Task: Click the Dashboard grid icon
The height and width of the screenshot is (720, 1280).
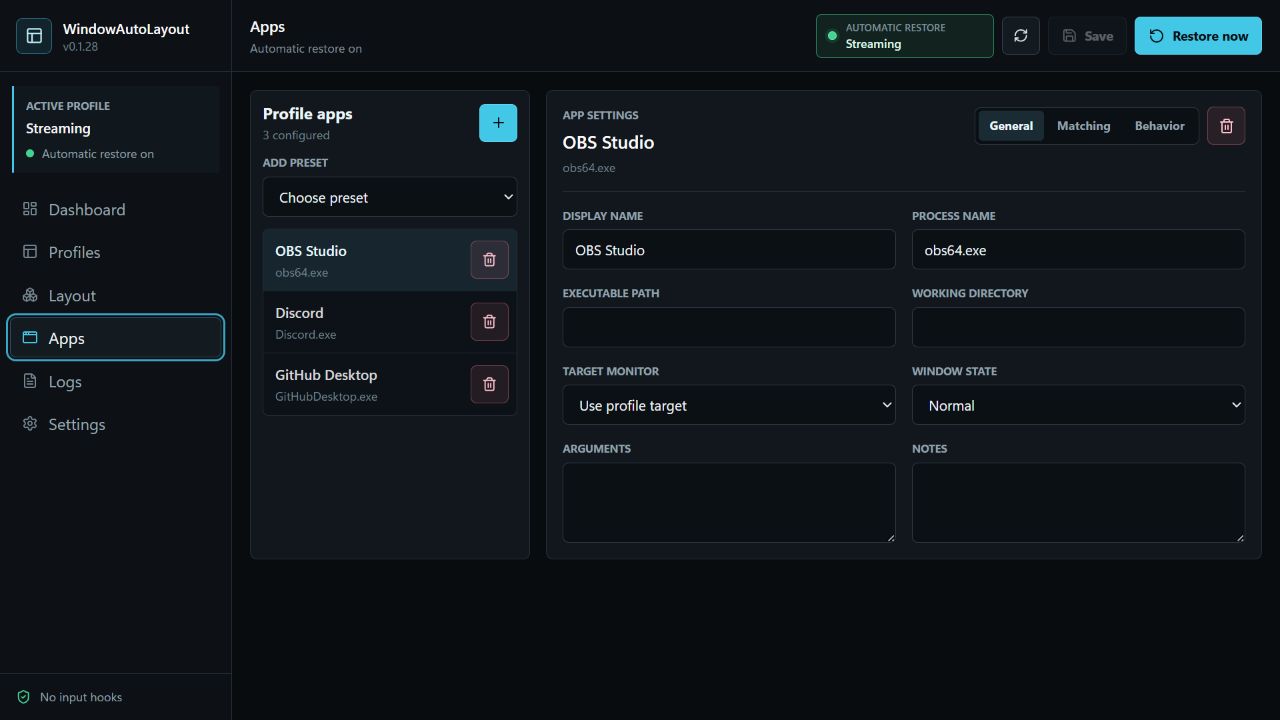Action: (x=30, y=209)
